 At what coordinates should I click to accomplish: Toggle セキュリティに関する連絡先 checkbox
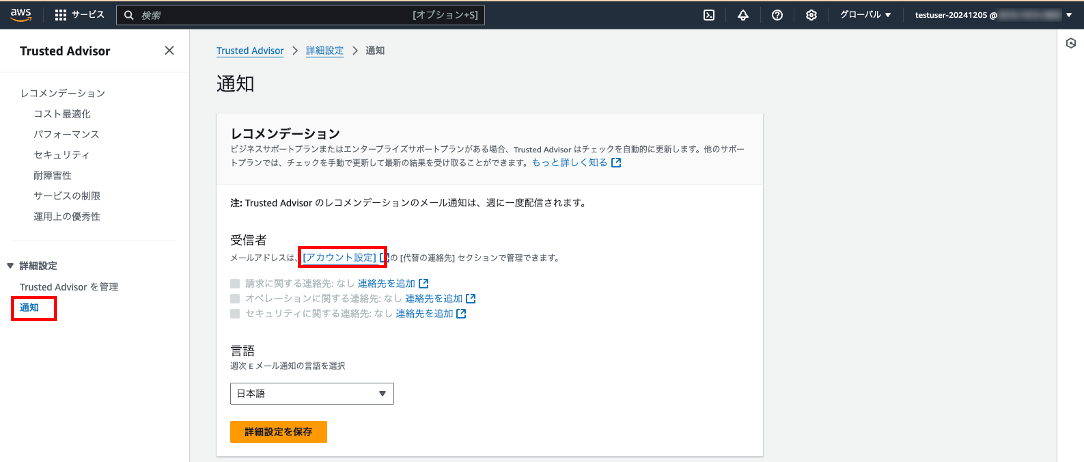235,313
